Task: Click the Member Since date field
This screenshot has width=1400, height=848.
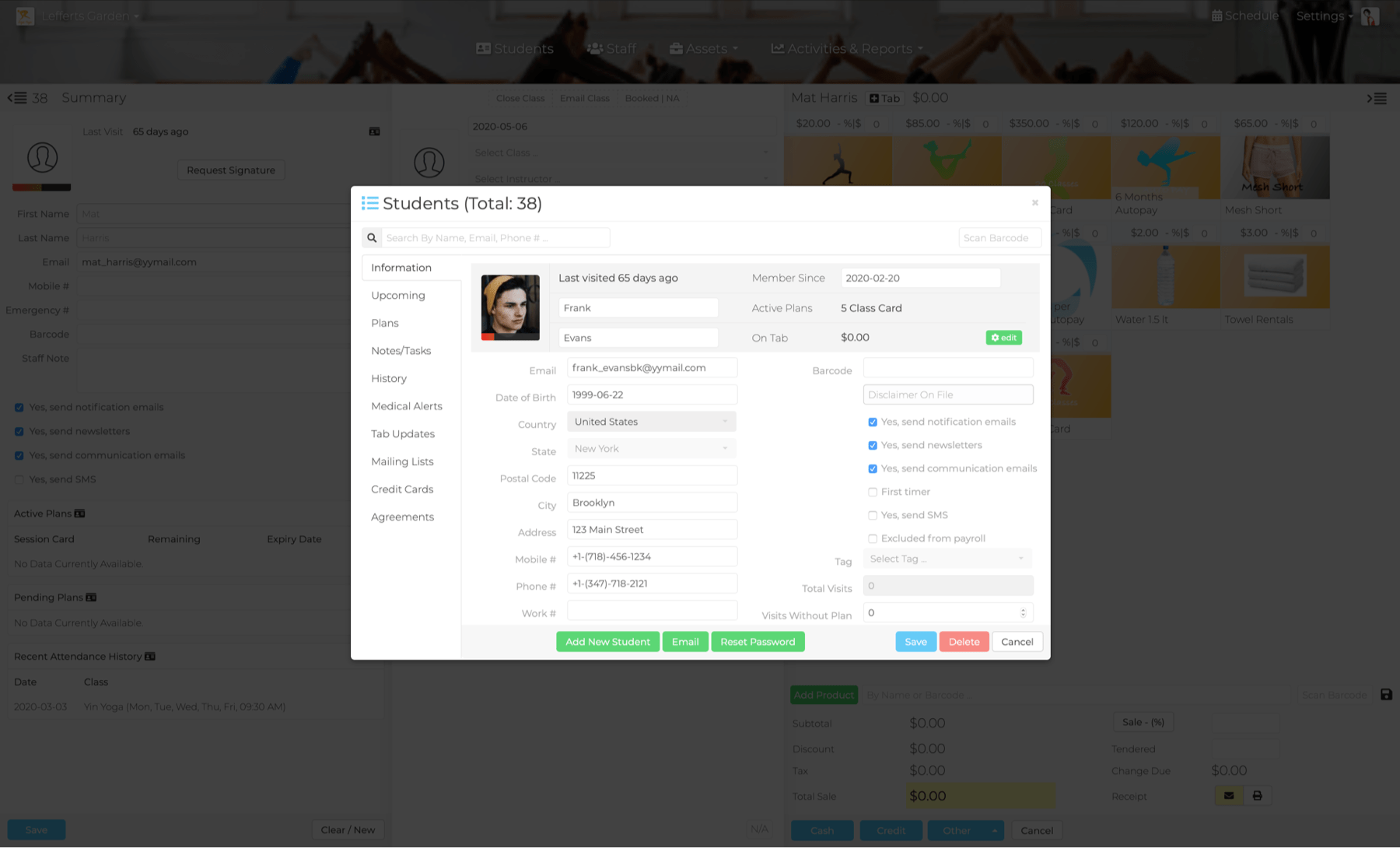Action: point(920,278)
